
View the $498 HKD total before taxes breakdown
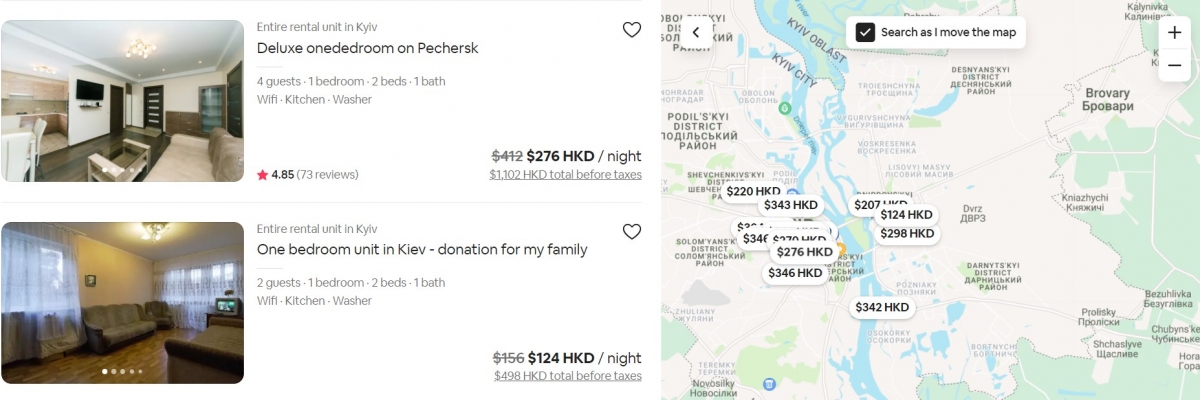pos(567,376)
